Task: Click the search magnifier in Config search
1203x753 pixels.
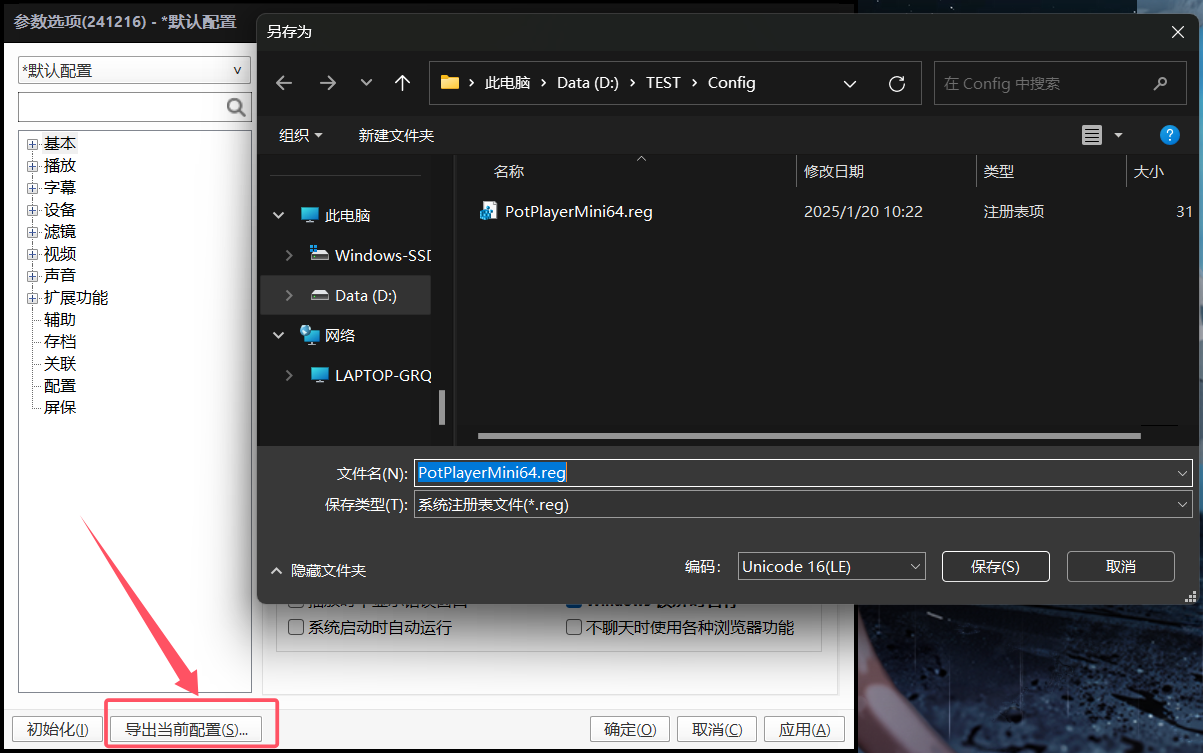Action: (x=1160, y=83)
